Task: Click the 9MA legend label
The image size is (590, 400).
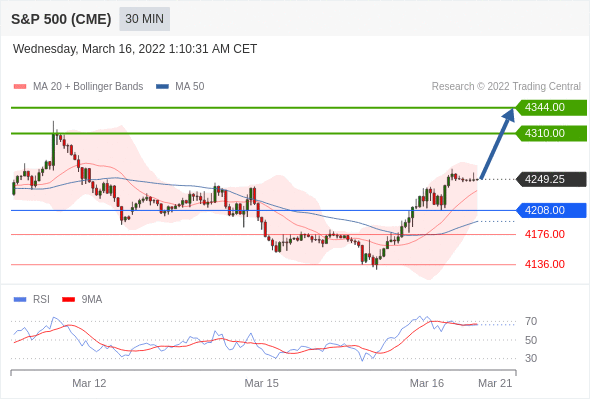Action: coord(92,300)
